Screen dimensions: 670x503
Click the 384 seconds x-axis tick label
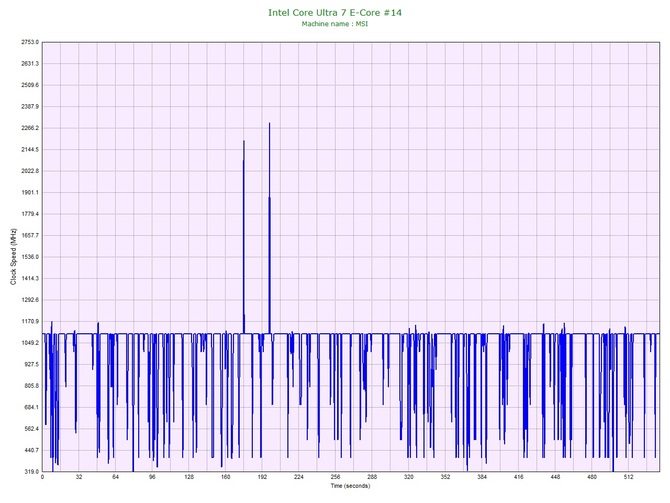(x=482, y=477)
